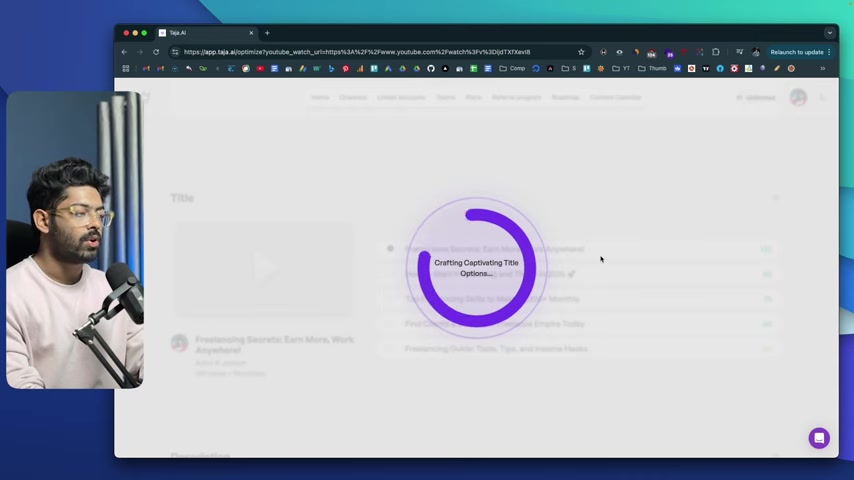
Task: Show more bookmarks with double chevron
Action: coord(822,69)
